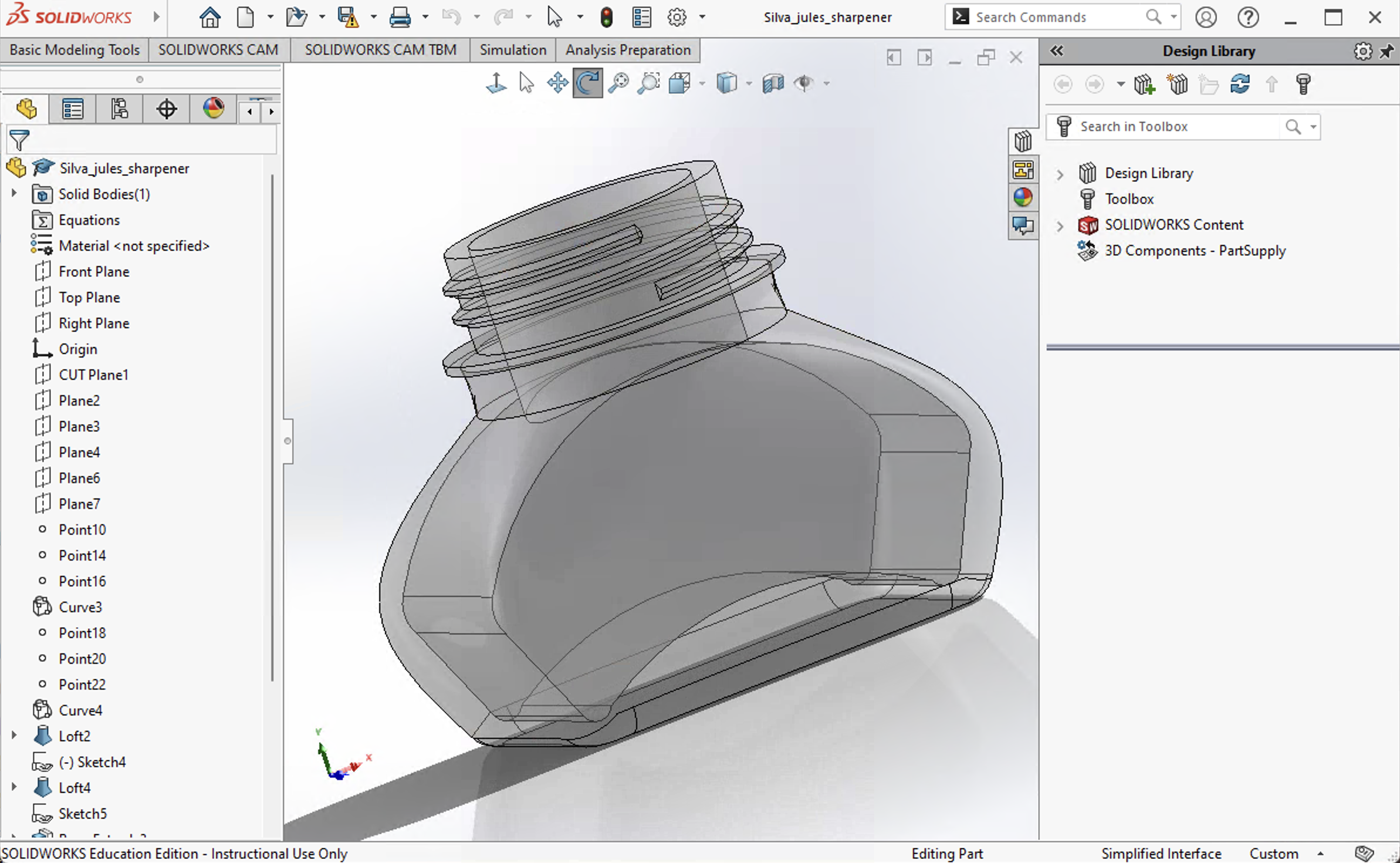Click Add File Location icon in Design Library
This screenshot has width=1400, height=863.
click(1177, 84)
